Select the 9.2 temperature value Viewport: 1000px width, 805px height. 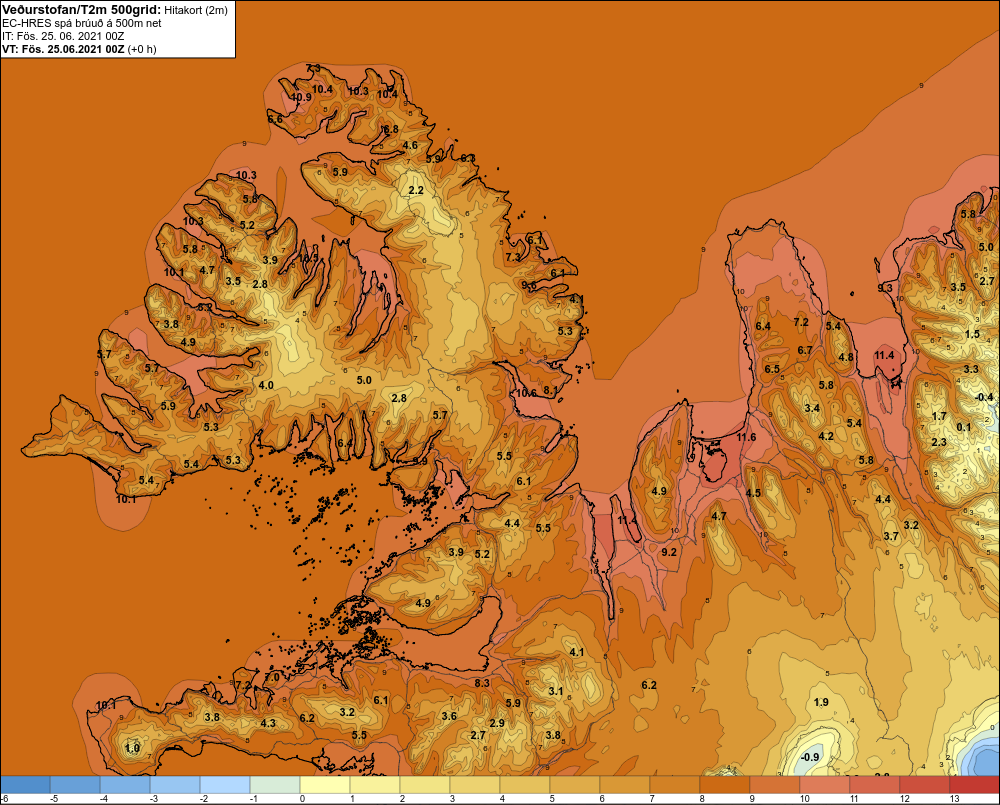[668, 552]
